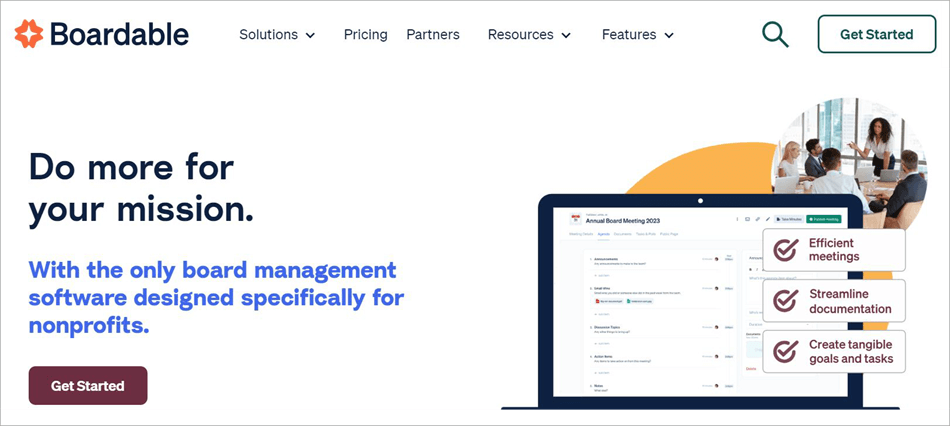Open the Pricing page
The width and height of the screenshot is (950, 426).
[x=365, y=35]
